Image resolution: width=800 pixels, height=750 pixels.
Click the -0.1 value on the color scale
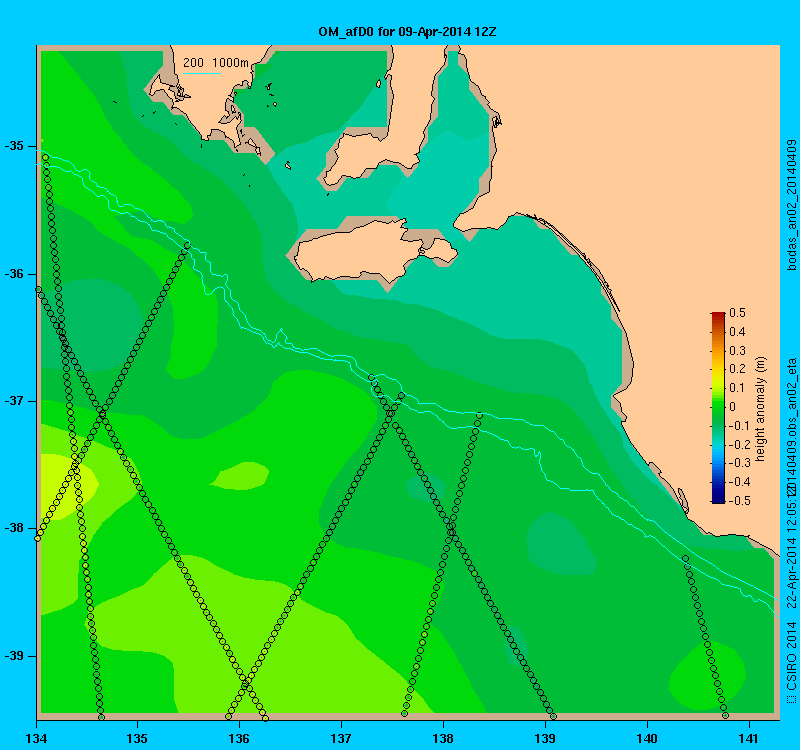tap(739, 426)
